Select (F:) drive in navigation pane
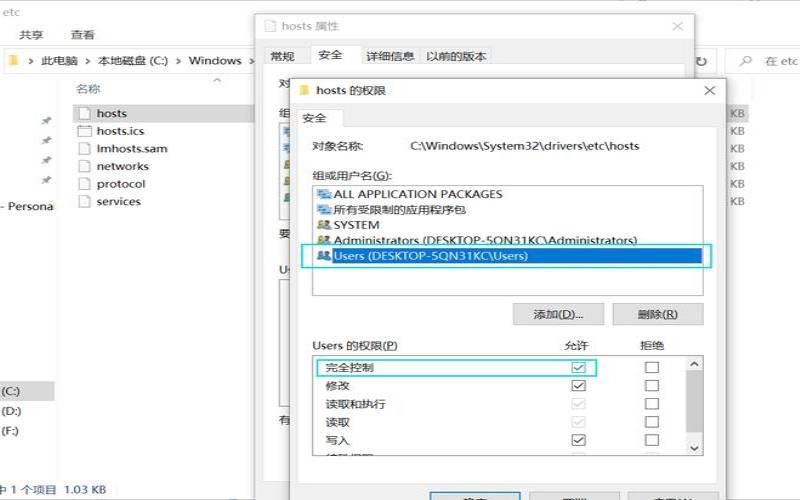 pyautogui.click(x=10, y=431)
